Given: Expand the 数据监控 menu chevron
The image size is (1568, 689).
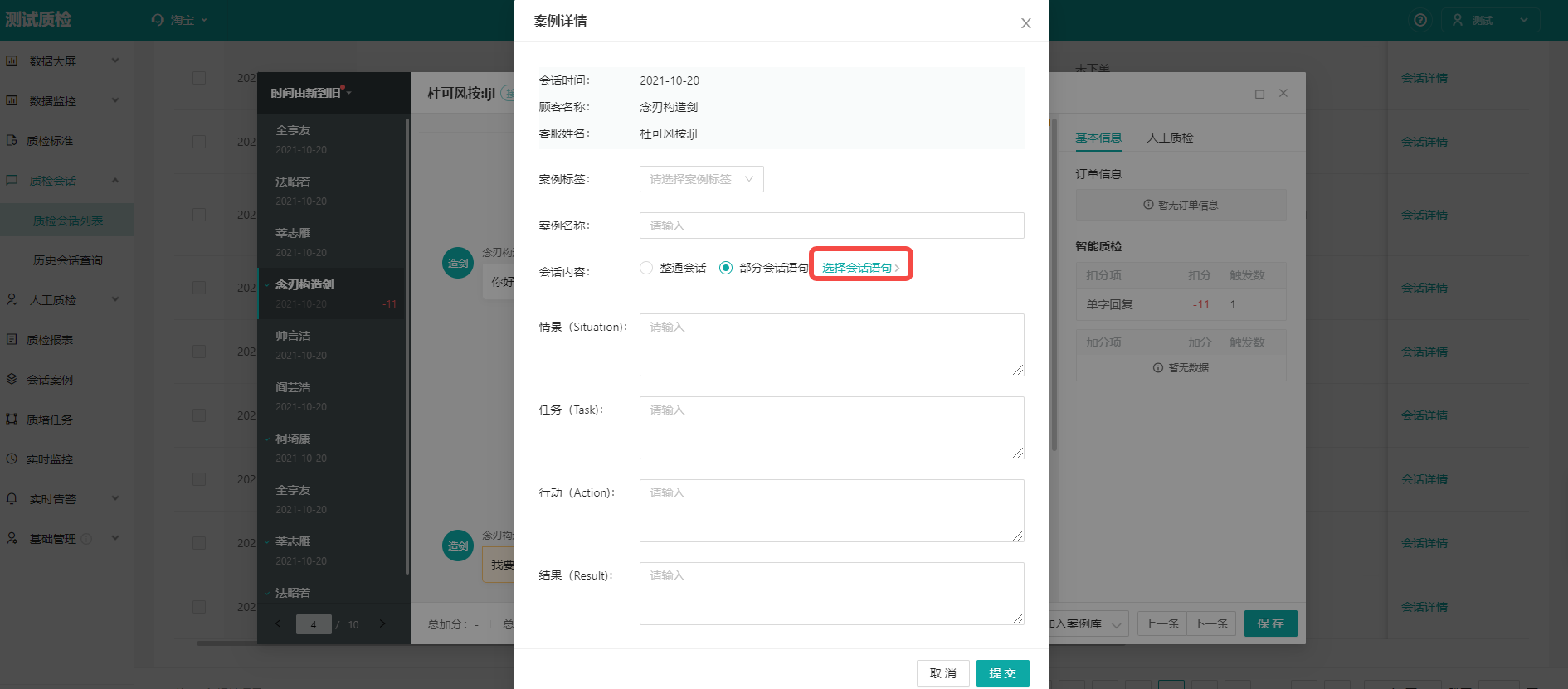Looking at the screenshot, I should point(115,100).
